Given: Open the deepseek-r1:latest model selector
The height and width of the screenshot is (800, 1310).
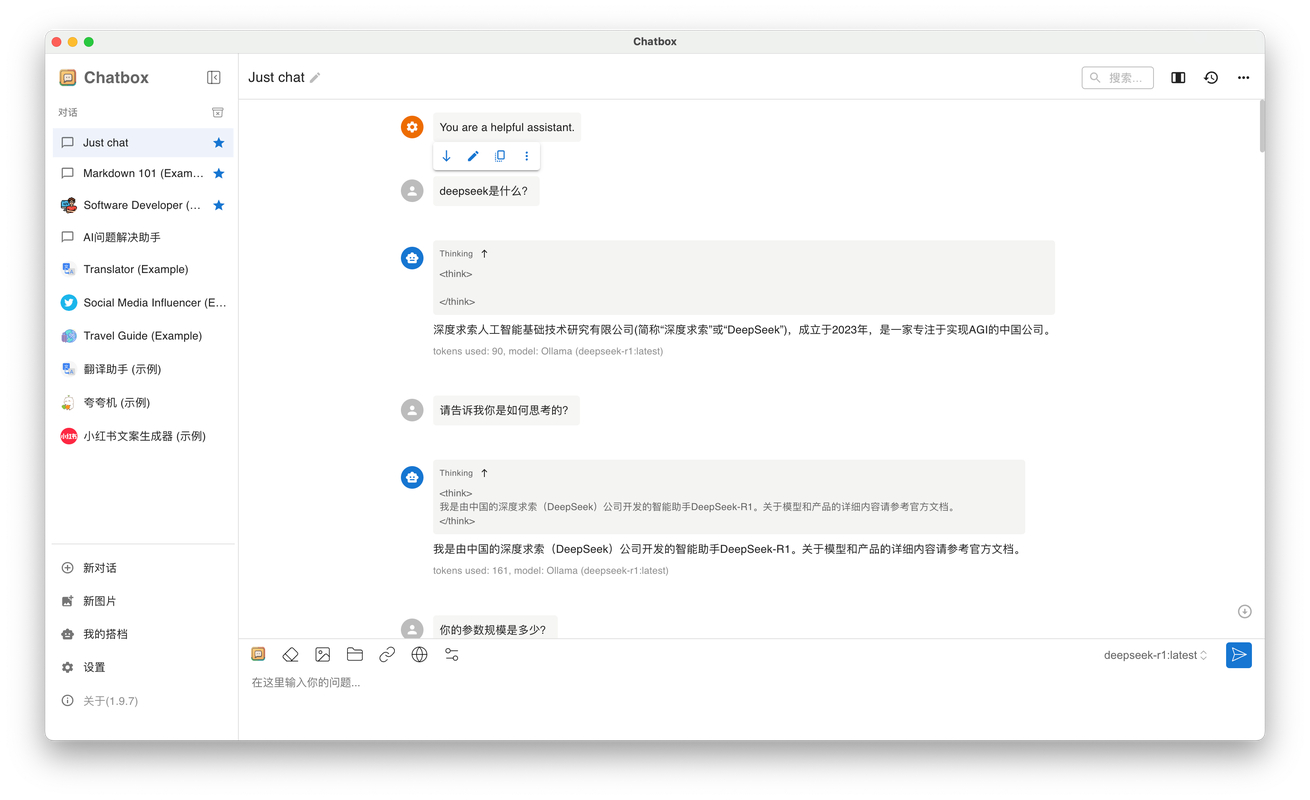Looking at the screenshot, I should [1156, 655].
